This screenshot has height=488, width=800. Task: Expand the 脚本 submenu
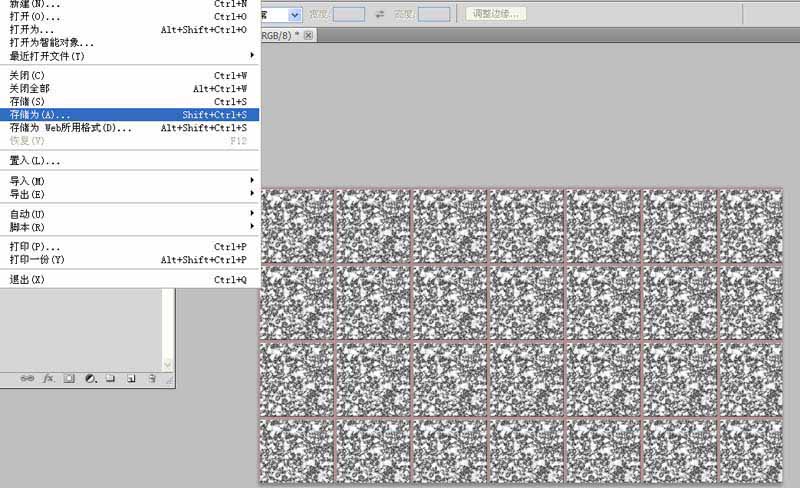click(x=130, y=227)
